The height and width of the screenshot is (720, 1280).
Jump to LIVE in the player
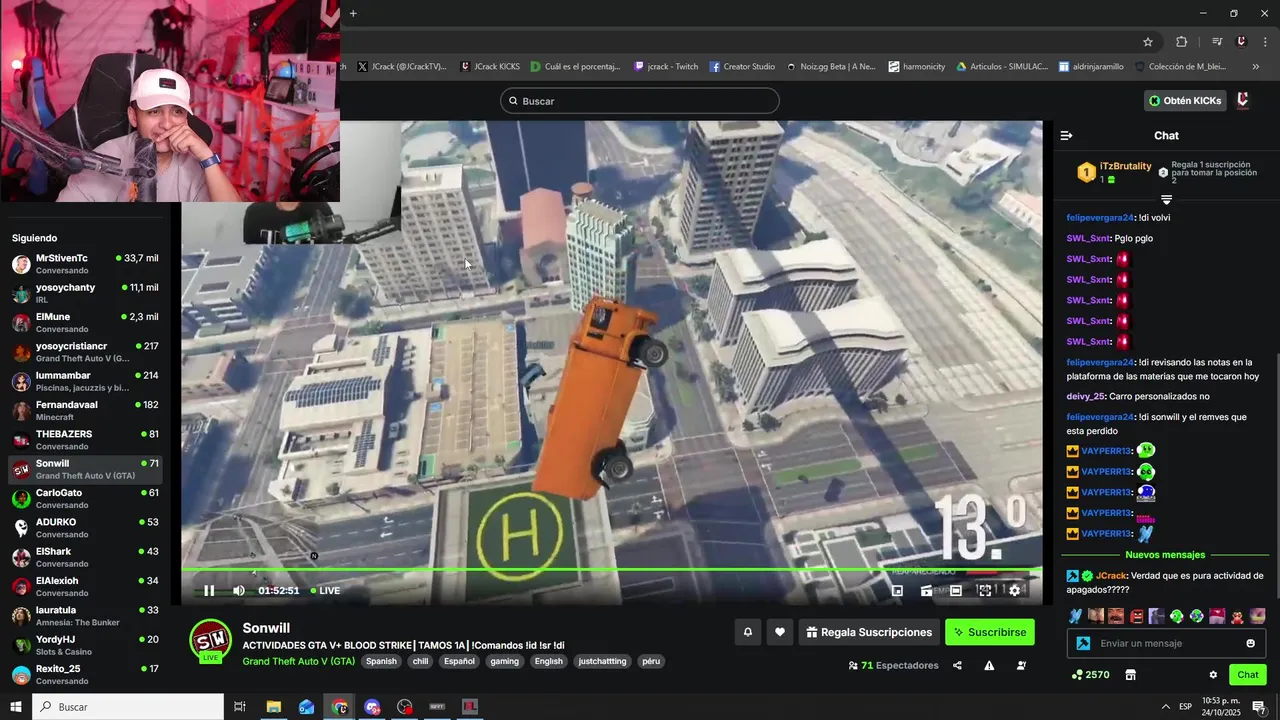pos(325,590)
